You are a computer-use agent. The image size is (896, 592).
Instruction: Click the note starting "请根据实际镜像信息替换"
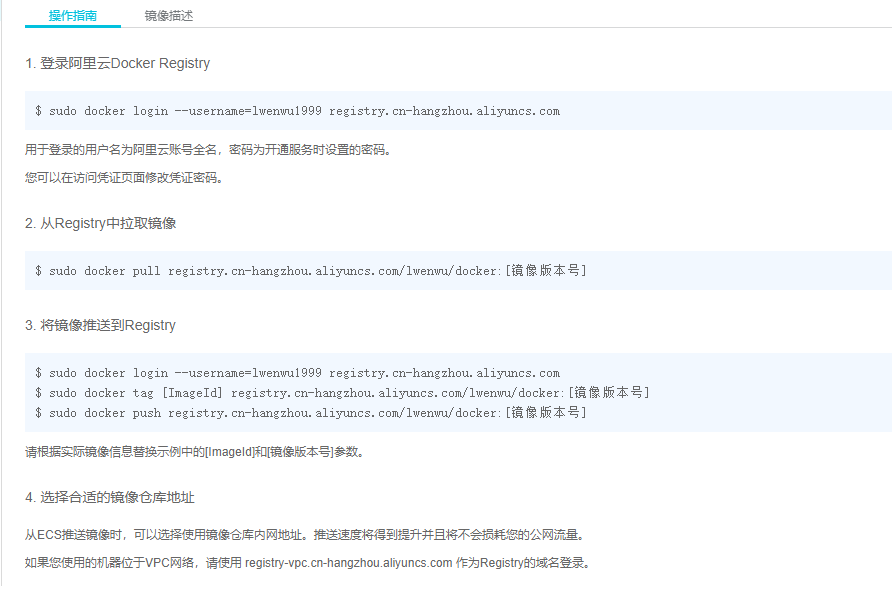195,452
